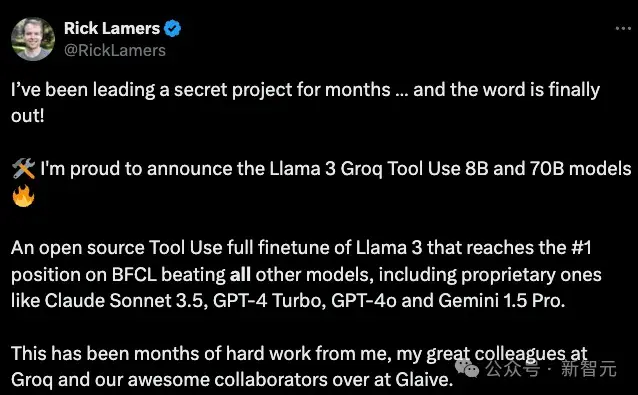Screen dimensions: 638x395
Task: Click the "GPT-4 Turbo" mention
Action: point(267,301)
